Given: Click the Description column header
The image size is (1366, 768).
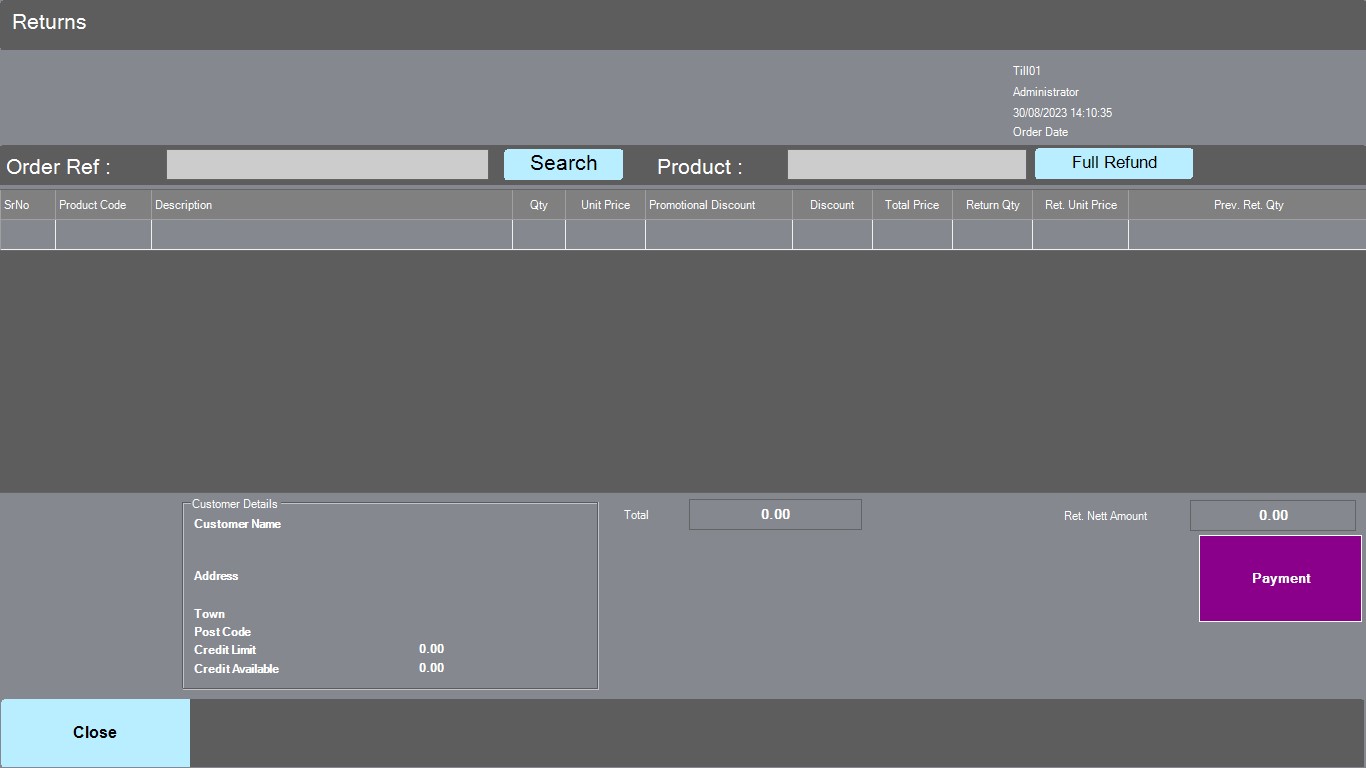Looking at the screenshot, I should tap(331, 205).
